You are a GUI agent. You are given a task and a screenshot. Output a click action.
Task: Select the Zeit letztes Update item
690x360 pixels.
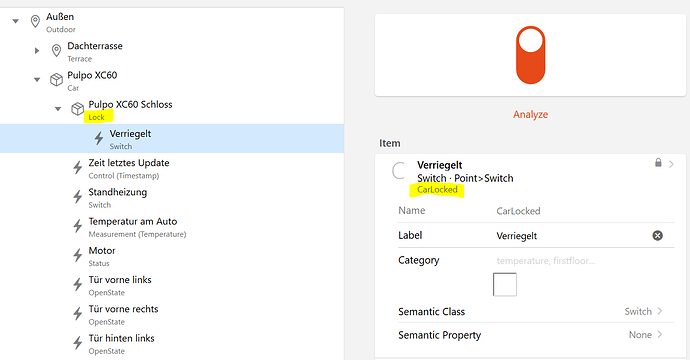click(x=172, y=168)
